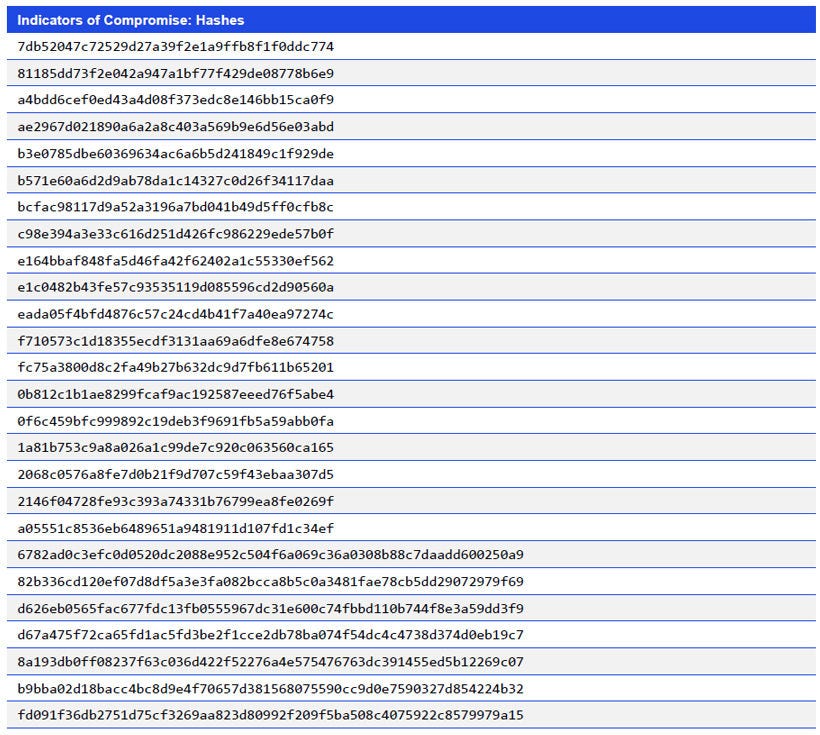Select the hash starting with a4bdd6cef

[175, 100]
